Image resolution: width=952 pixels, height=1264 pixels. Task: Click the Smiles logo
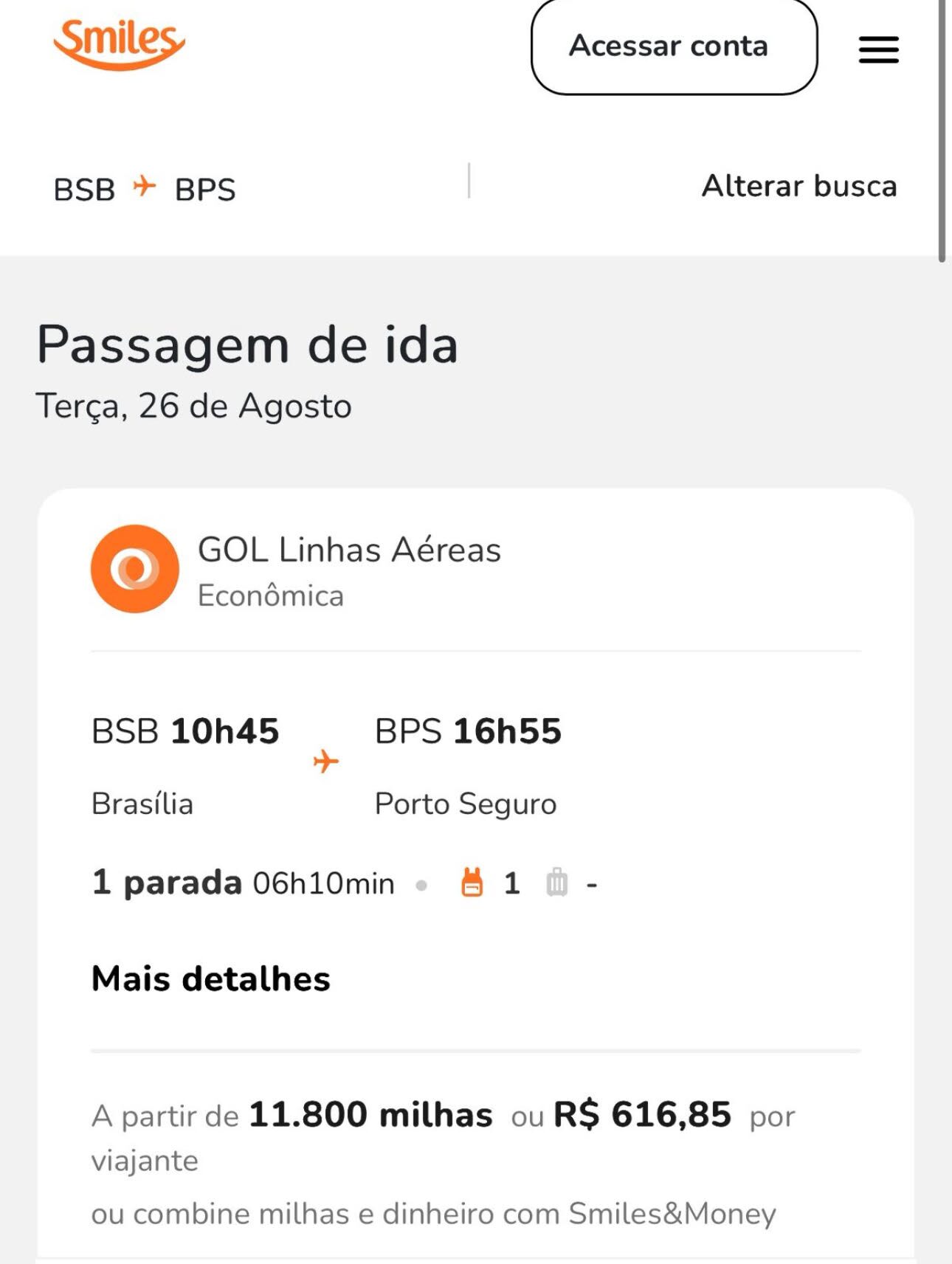[119, 45]
